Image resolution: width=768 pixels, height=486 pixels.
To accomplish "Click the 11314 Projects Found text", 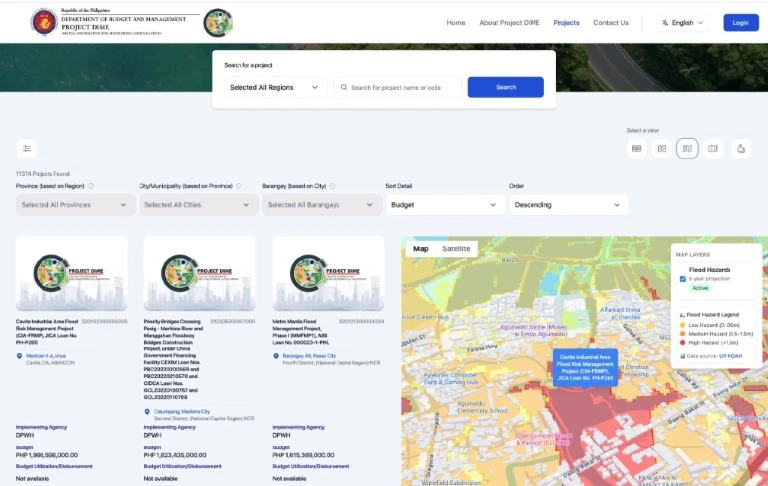I will tap(43, 174).
